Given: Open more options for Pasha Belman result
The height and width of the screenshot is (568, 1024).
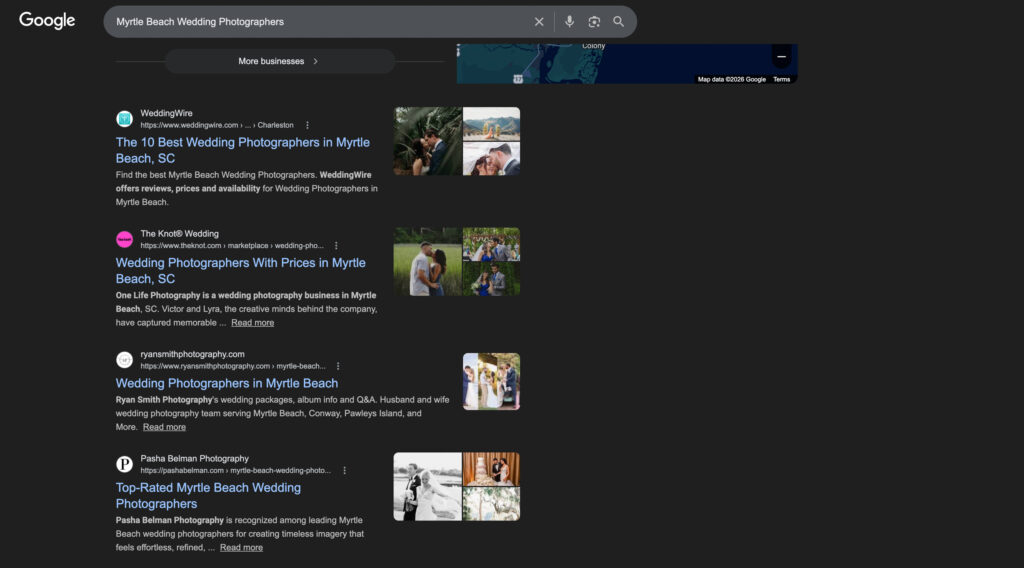Looking at the screenshot, I should pos(345,471).
